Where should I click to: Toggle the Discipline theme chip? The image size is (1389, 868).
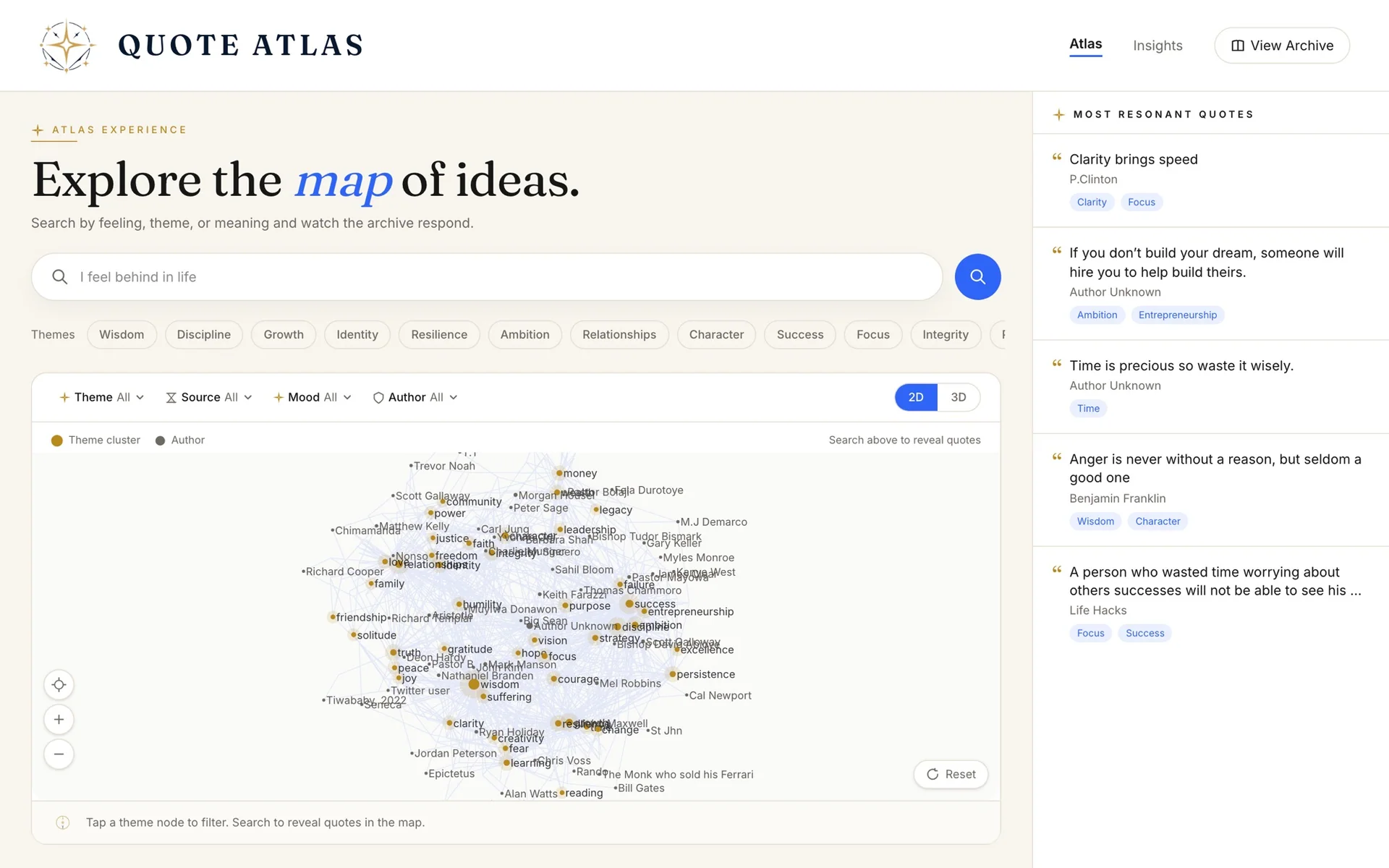[204, 334]
